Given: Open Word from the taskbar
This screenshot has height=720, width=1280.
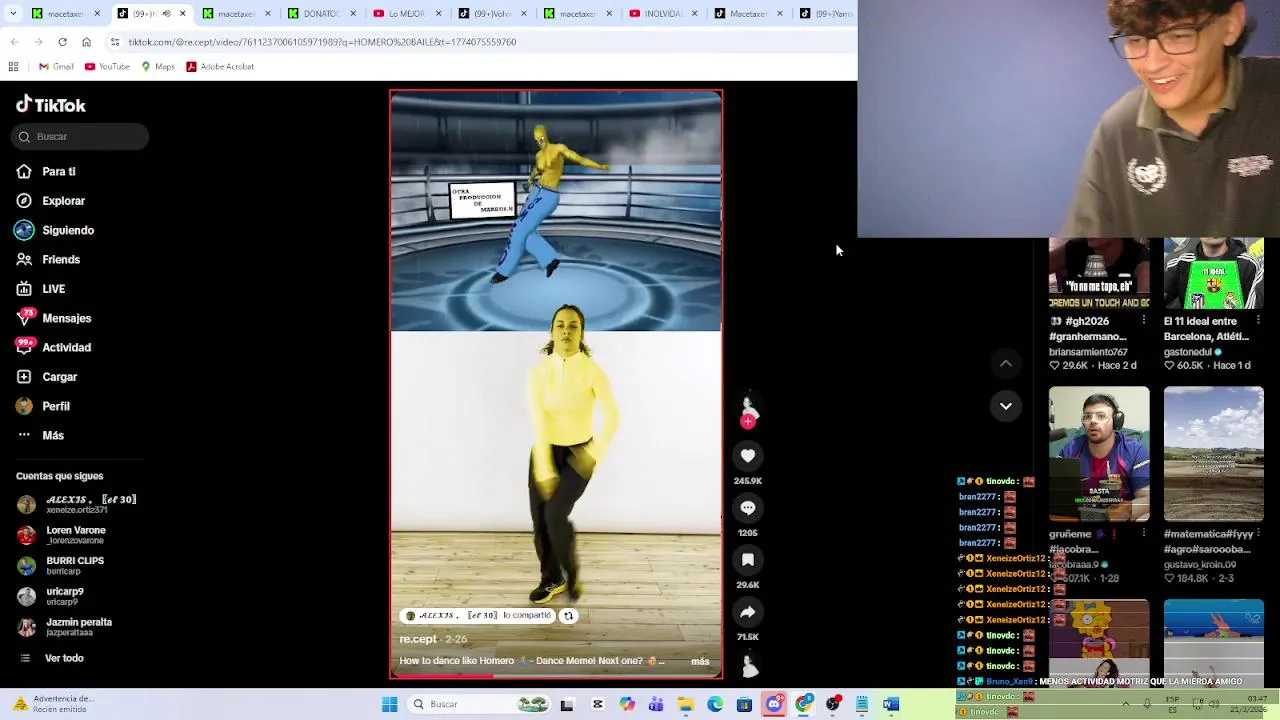Looking at the screenshot, I should tap(891, 705).
